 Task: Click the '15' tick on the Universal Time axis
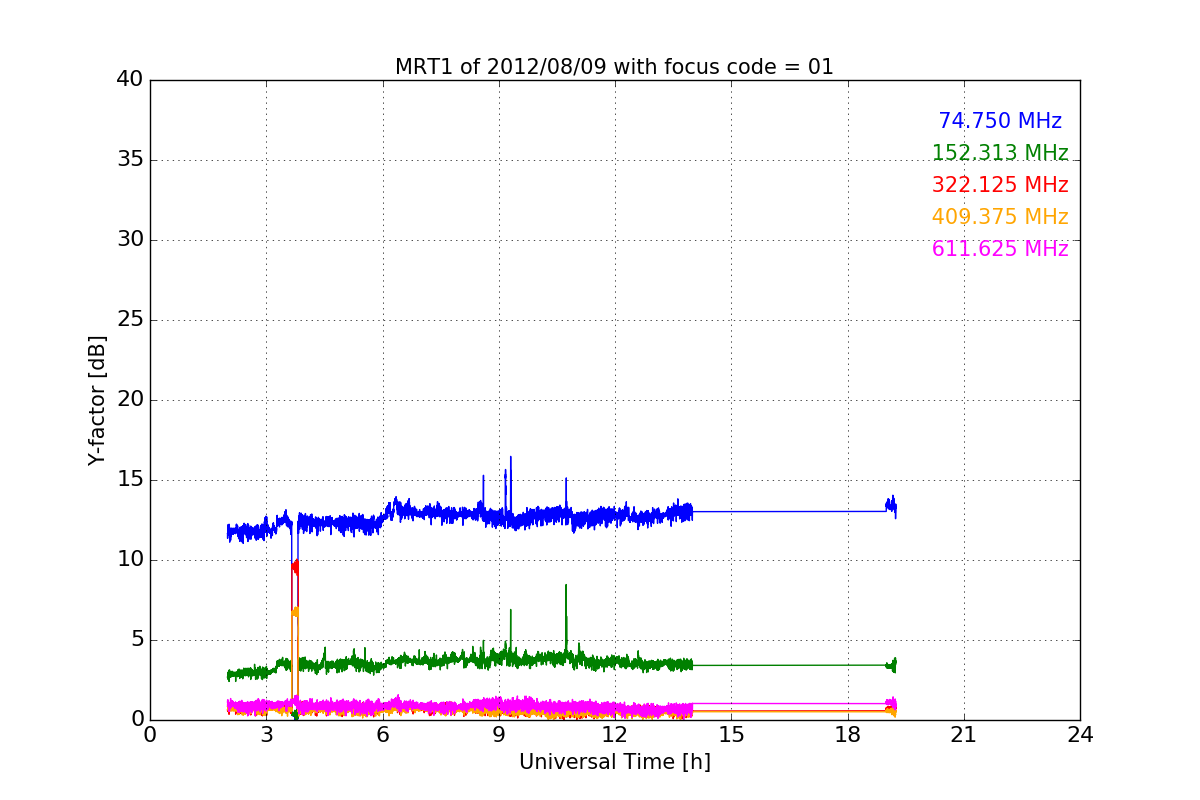pyautogui.click(x=731, y=734)
